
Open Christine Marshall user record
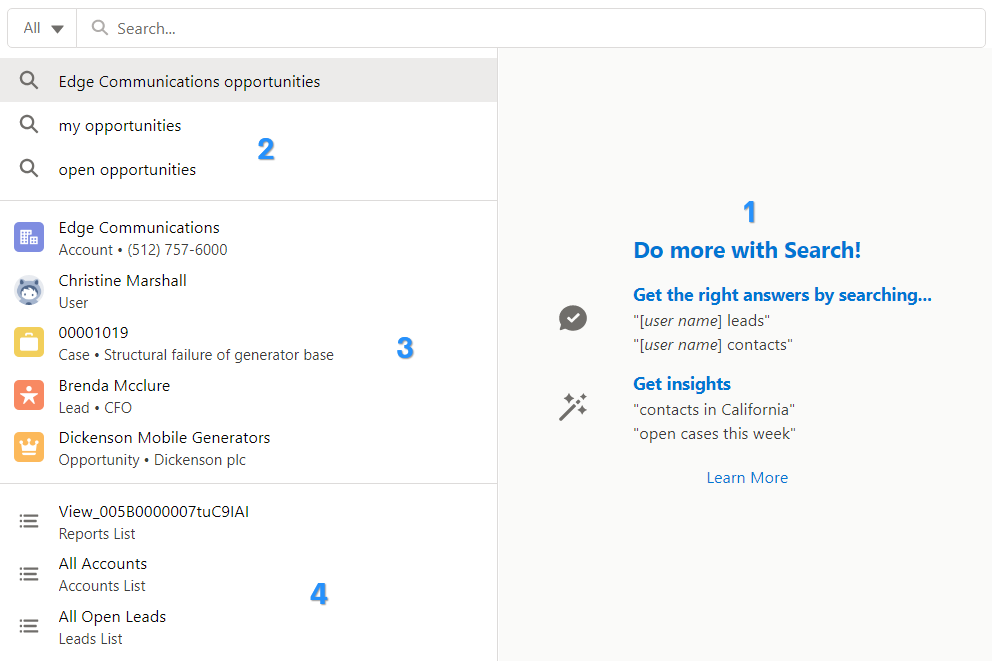(249, 291)
